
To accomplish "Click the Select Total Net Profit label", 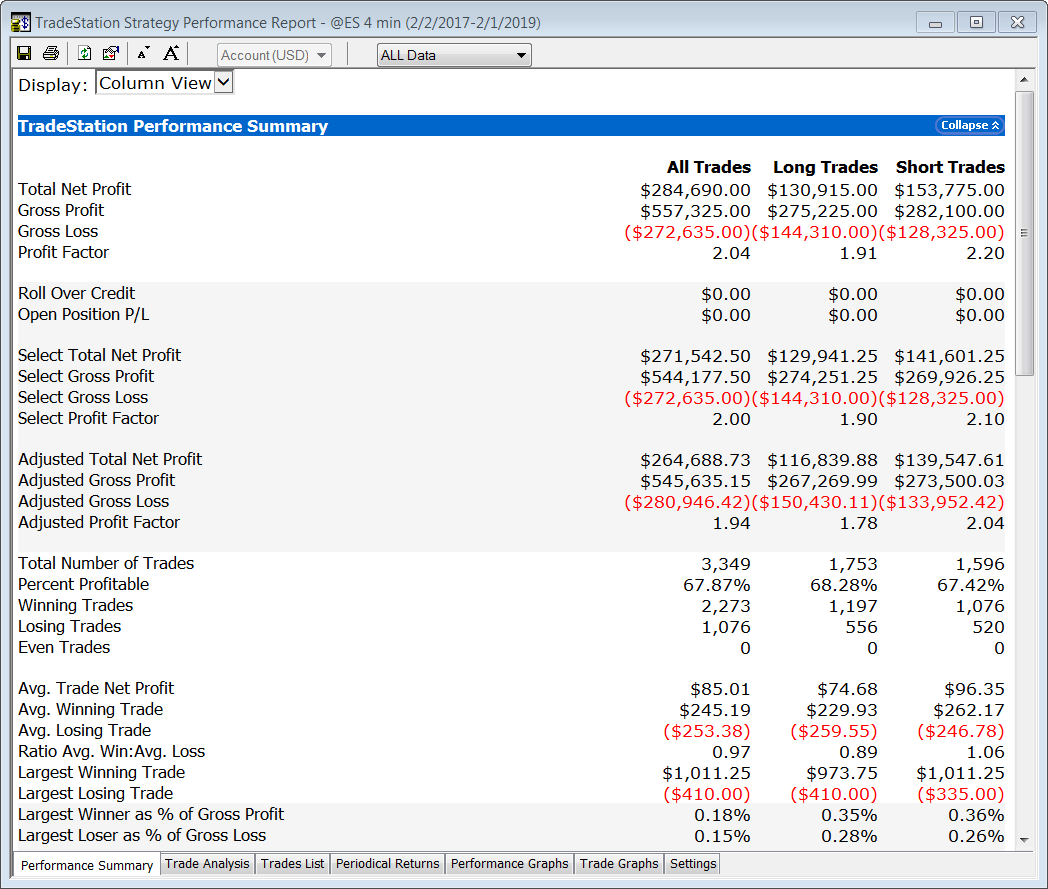I will pyautogui.click(x=100, y=356).
